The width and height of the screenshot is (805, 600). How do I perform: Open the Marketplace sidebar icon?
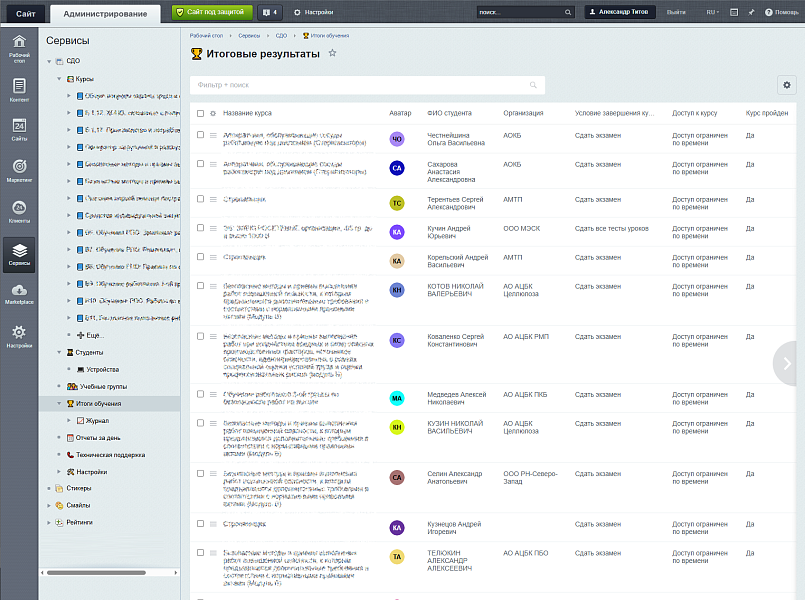coord(19,293)
